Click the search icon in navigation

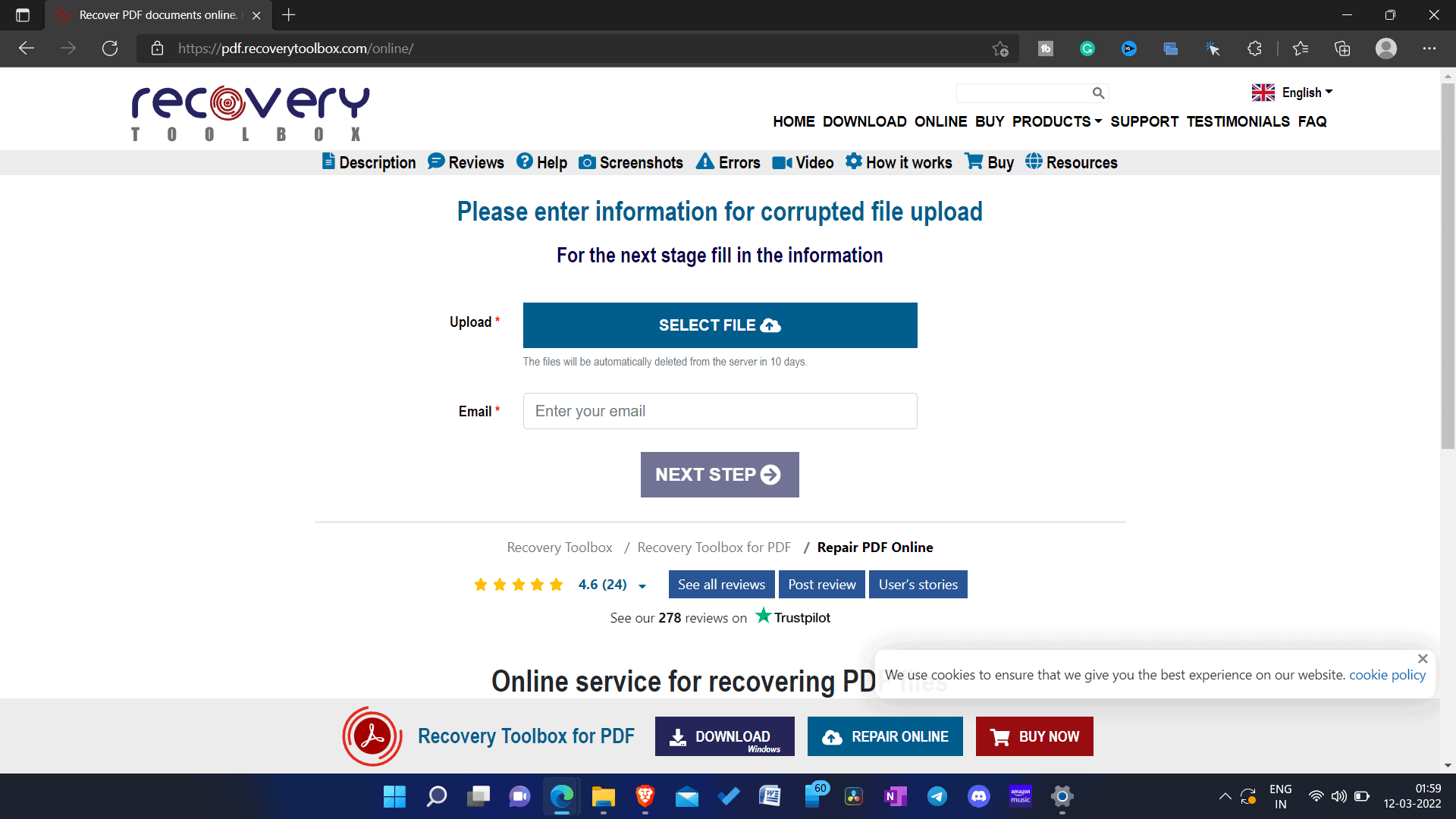point(1099,93)
